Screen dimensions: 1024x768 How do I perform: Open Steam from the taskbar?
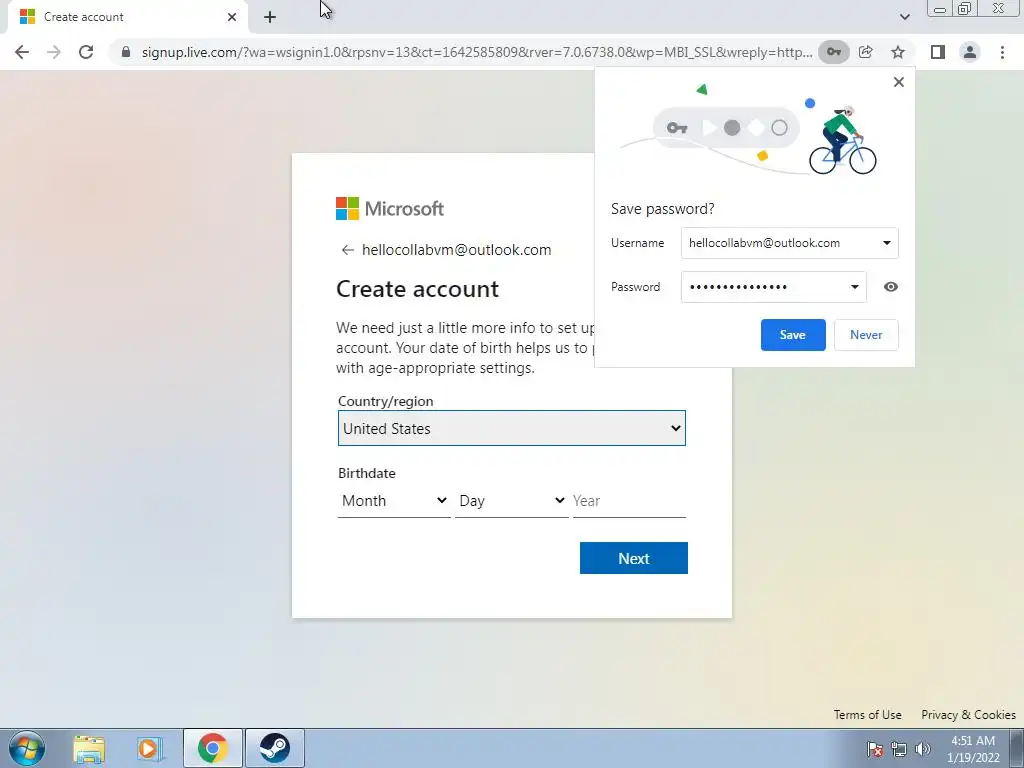(x=275, y=748)
